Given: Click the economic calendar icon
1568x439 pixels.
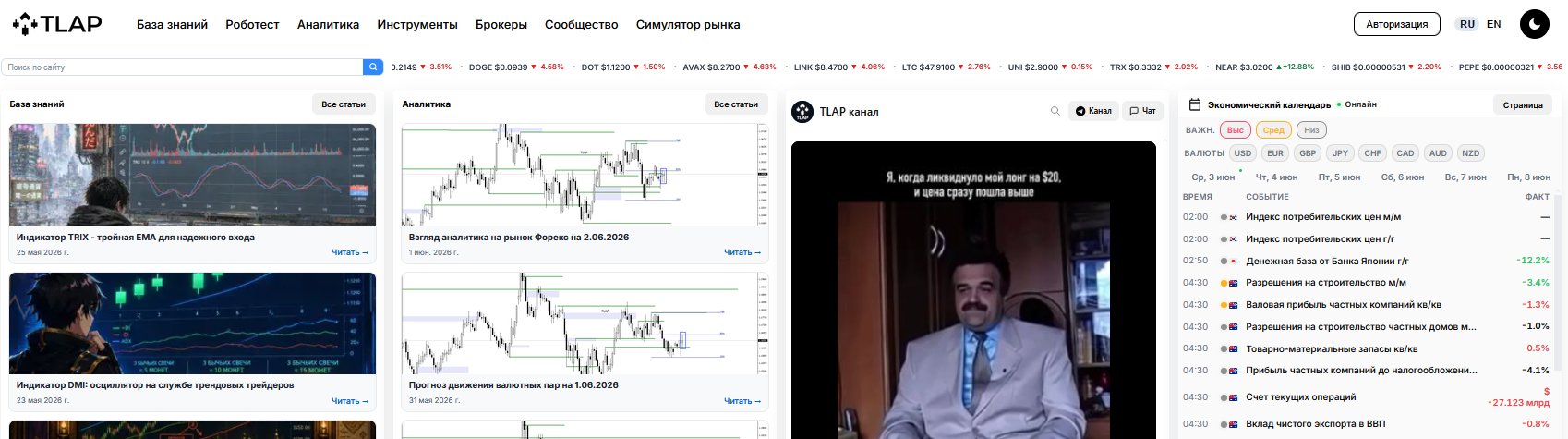Looking at the screenshot, I should tap(1194, 104).
